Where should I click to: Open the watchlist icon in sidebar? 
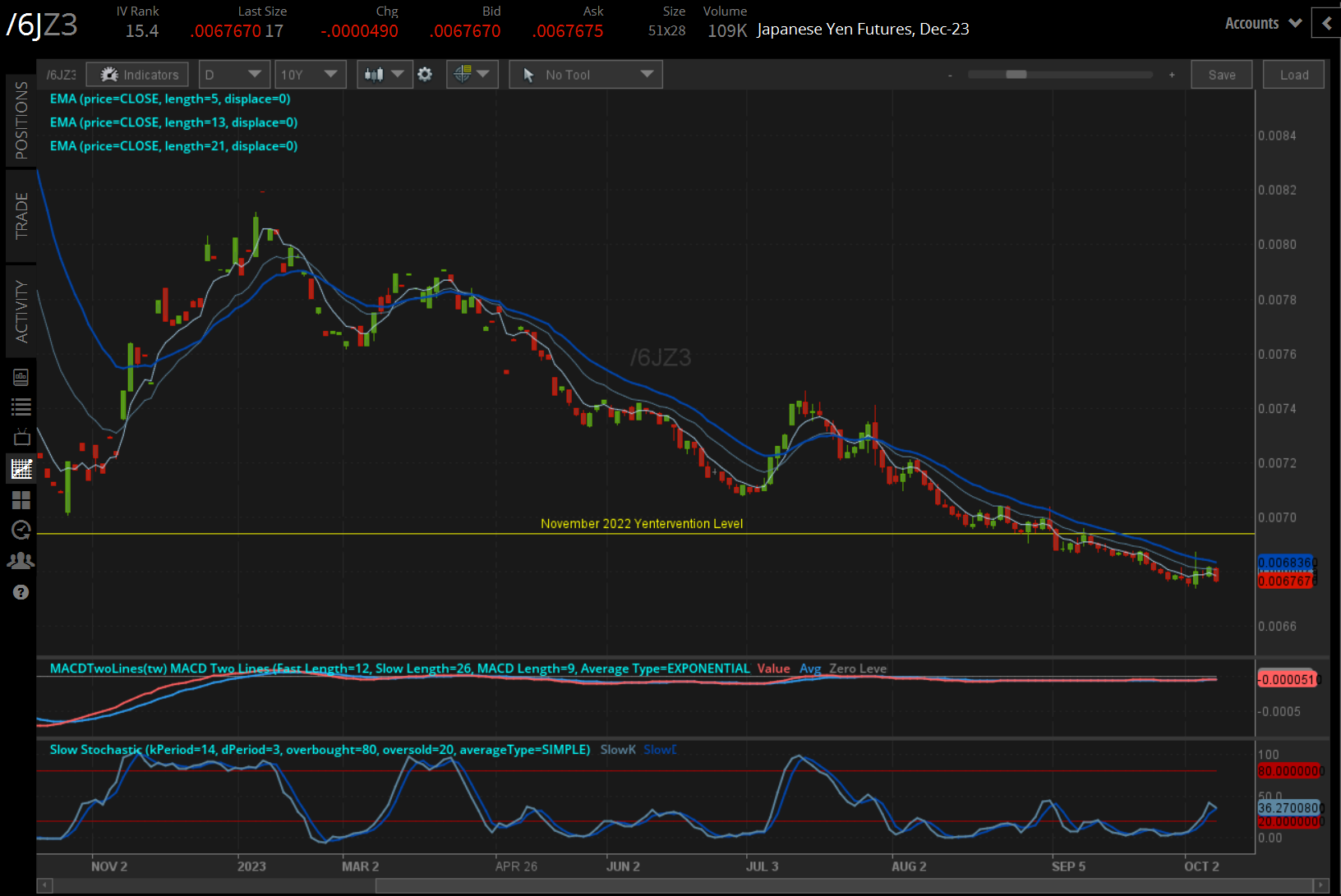coord(21,407)
